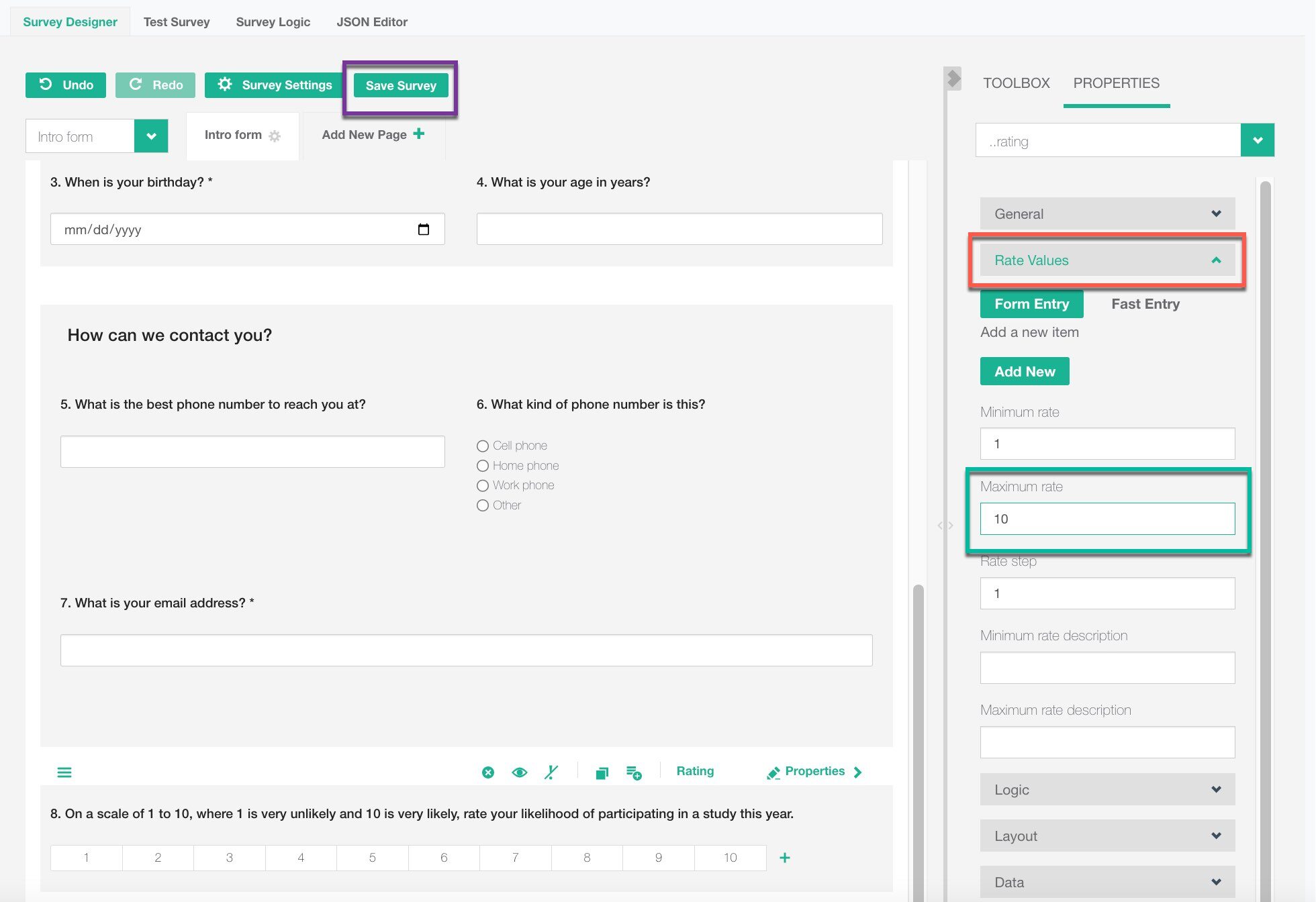
Task: Choose the Other phone radio option
Action: (483, 505)
